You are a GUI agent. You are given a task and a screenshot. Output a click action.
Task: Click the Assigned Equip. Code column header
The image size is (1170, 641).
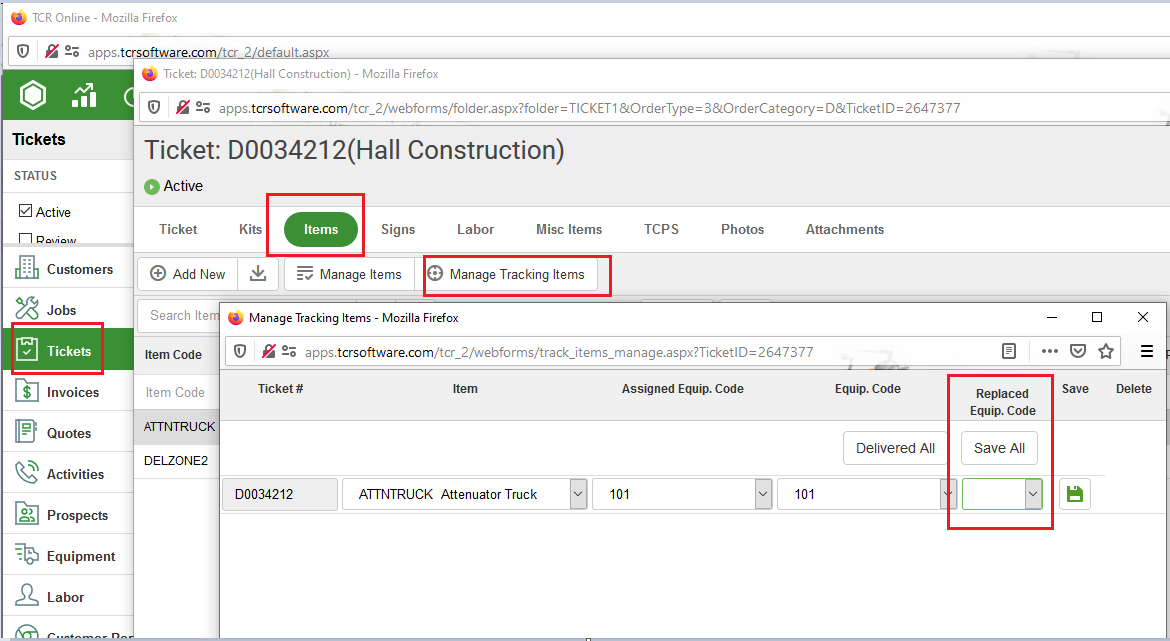tap(682, 388)
